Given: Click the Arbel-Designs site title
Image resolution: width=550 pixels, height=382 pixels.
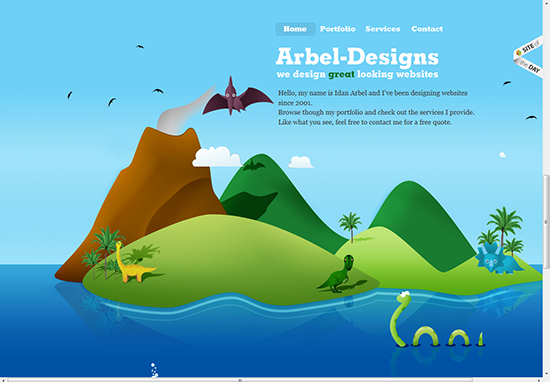Looking at the screenshot, I should pyautogui.click(x=357, y=57).
